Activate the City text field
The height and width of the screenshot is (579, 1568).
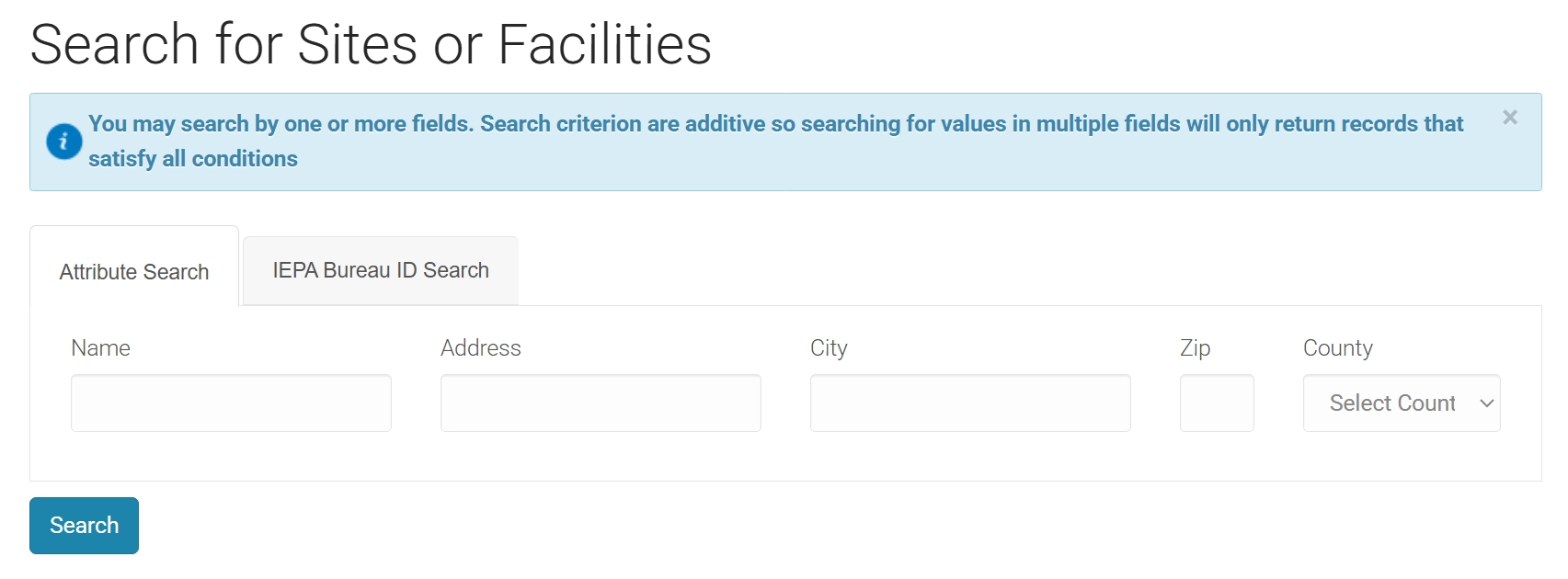point(970,403)
